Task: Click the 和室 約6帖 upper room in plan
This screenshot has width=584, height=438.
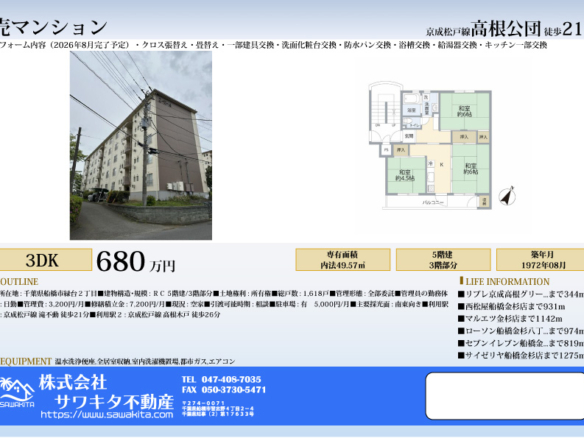Action: (464, 111)
